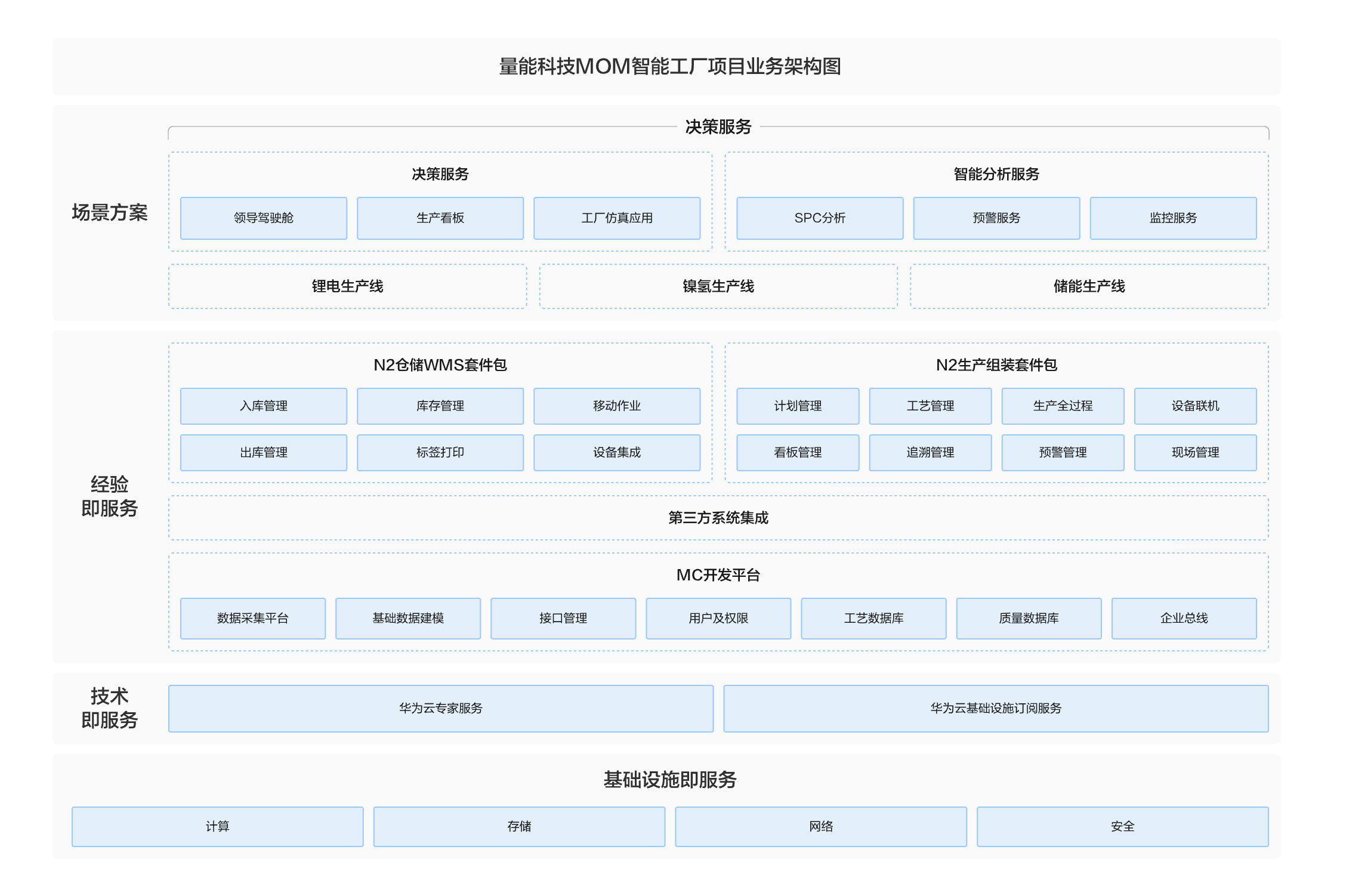Click the 生产全过程 box
This screenshot has height=896, width=1346.
tap(1062, 406)
